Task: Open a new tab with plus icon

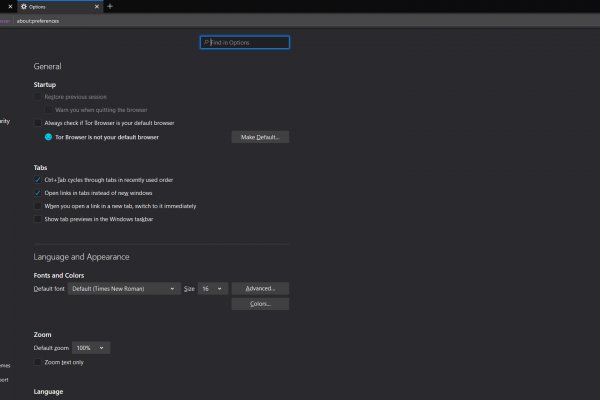Action: 110,6
